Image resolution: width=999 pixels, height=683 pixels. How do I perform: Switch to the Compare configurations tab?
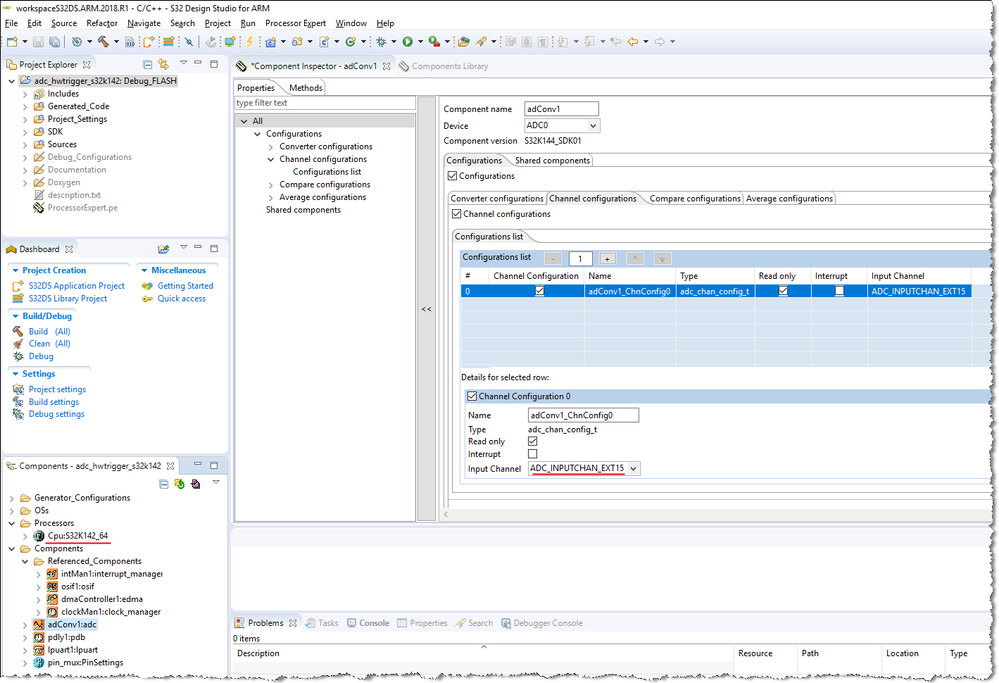694,199
